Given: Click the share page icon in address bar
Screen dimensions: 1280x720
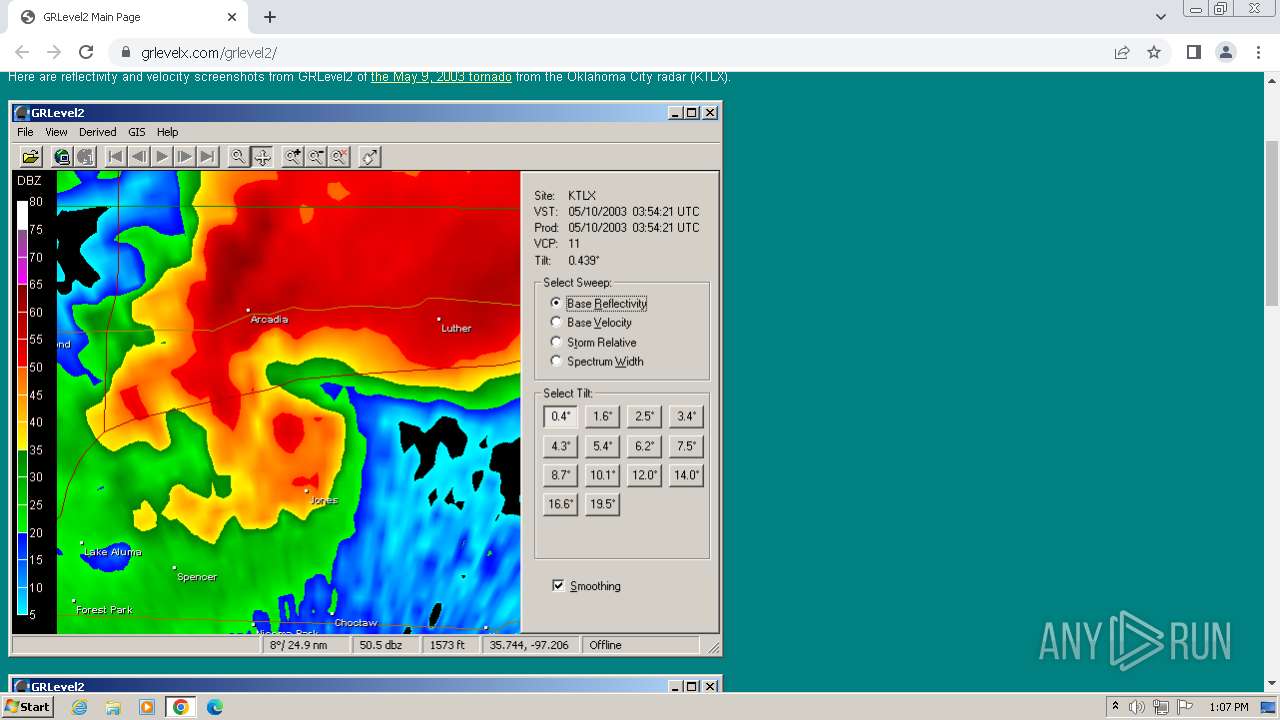Looking at the screenshot, I should (1122, 52).
